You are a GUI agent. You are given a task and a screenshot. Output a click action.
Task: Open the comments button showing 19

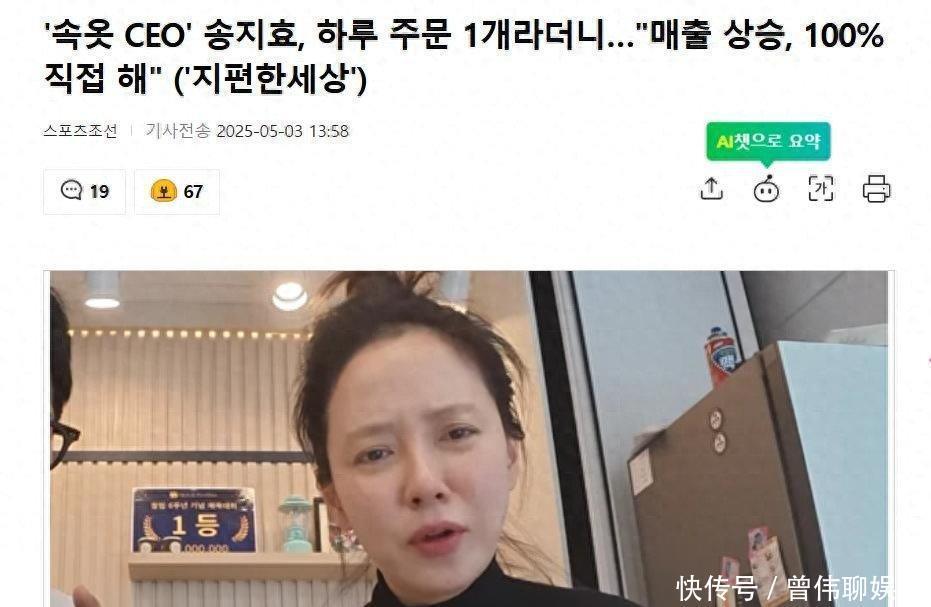coord(84,191)
